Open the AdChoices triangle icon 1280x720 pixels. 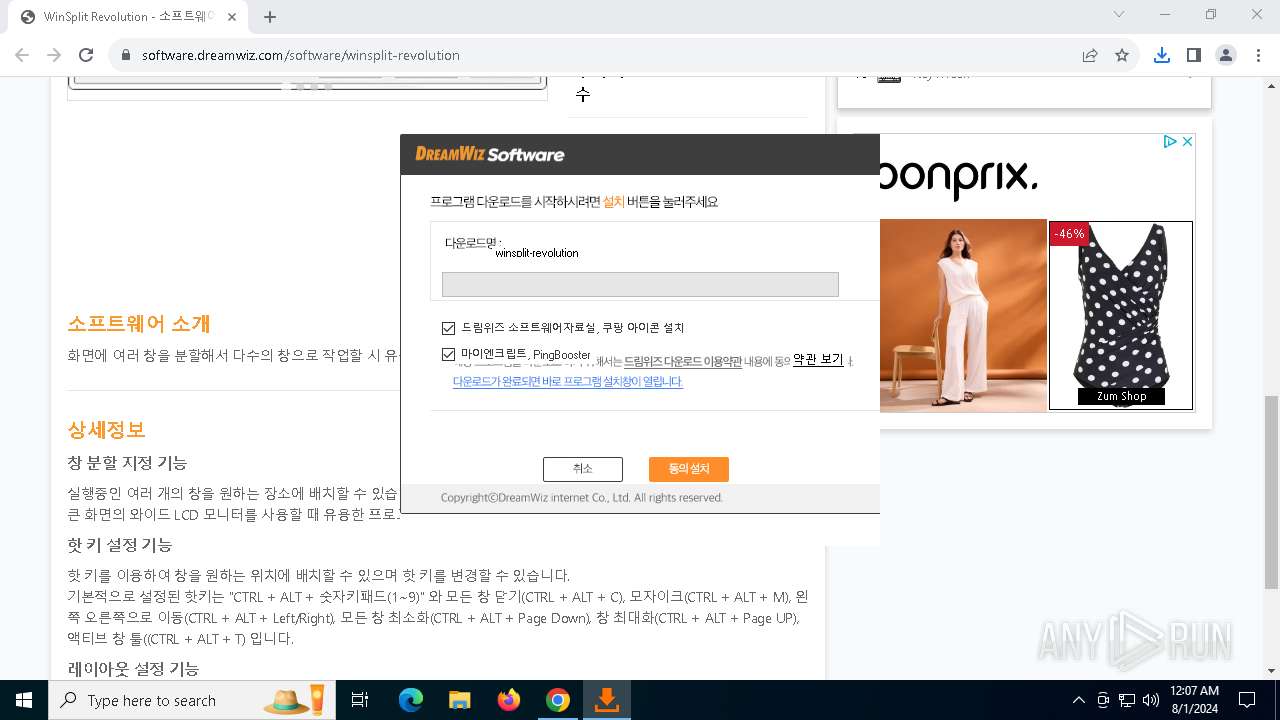[1170, 142]
